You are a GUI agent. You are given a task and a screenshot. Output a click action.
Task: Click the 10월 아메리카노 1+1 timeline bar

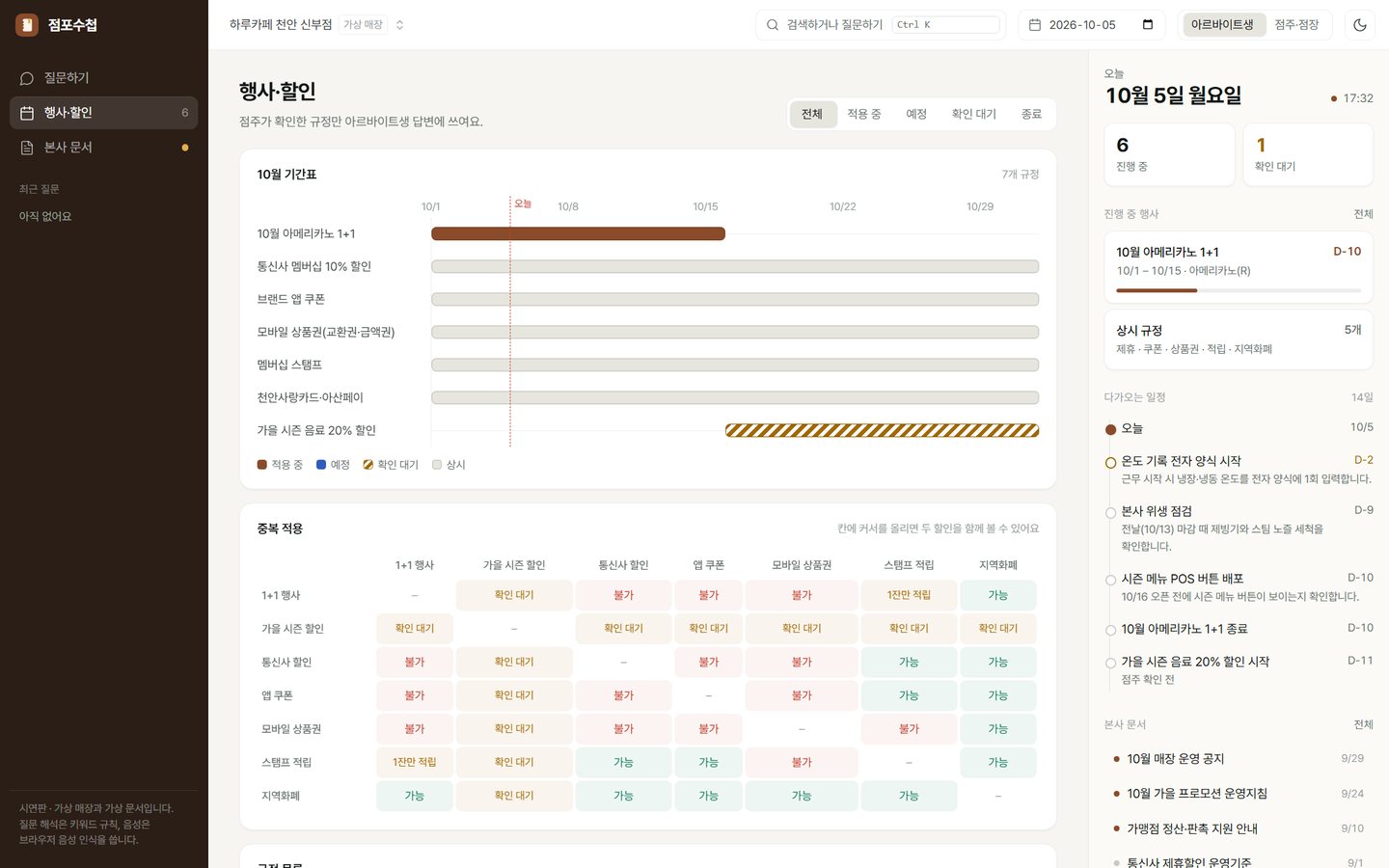click(578, 233)
